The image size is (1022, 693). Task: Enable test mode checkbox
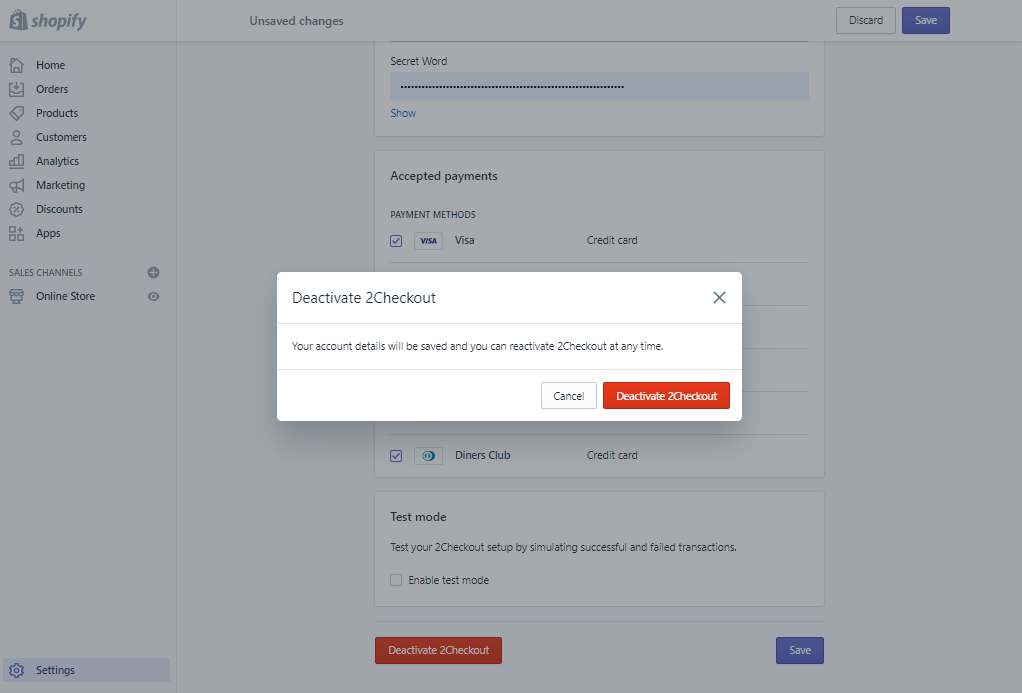pos(396,580)
